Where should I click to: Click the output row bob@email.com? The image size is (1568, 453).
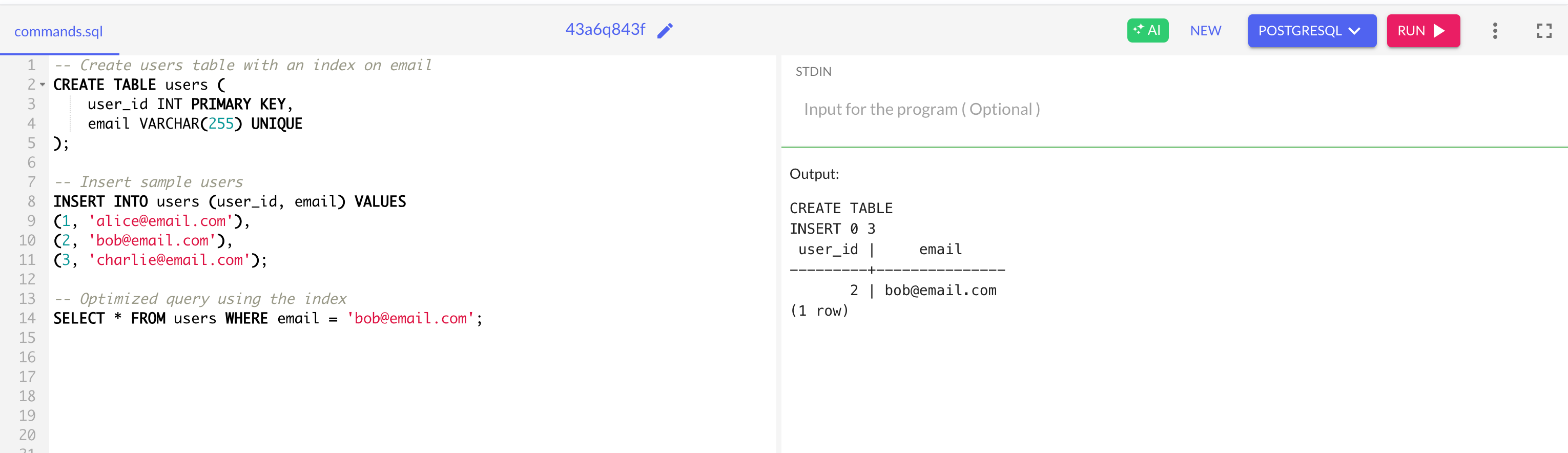click(x=893, y=291)
